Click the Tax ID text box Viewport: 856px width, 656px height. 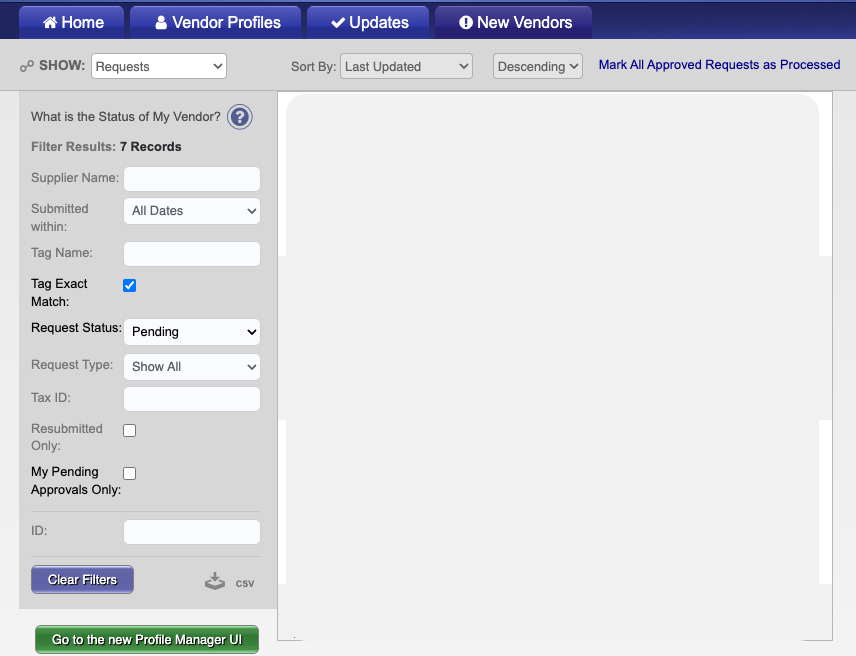click(x=192, y=399)
